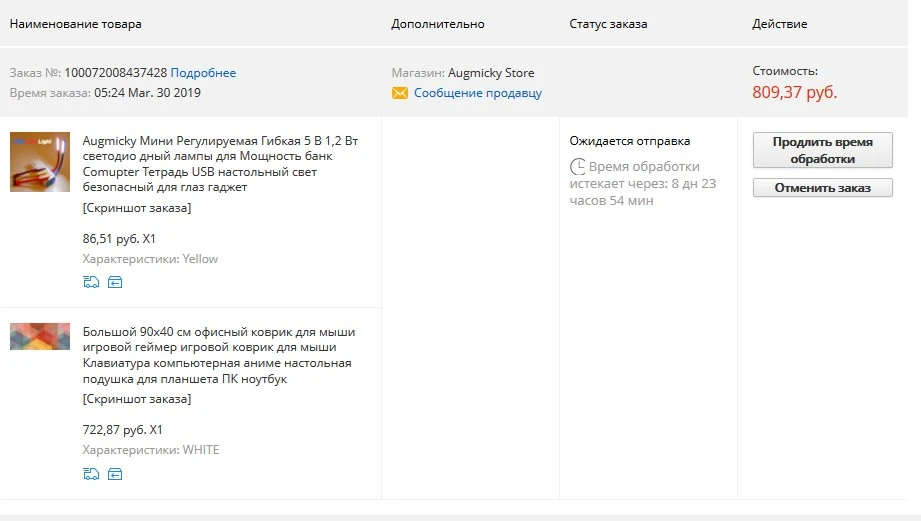921x521 pixels.
Task: Click the delivery truck icon under WHITE mouse pad item
Action: tap(91, 474)
